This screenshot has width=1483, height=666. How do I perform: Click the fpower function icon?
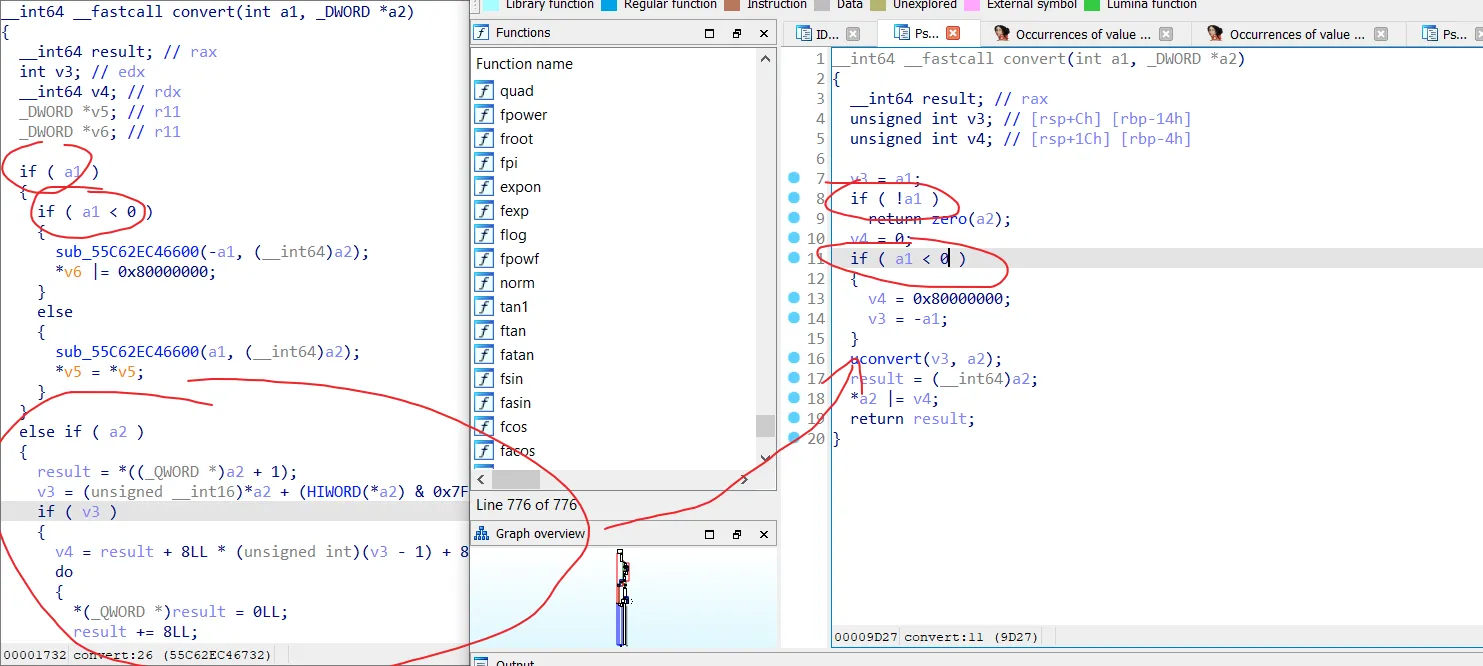click(484, 115)
